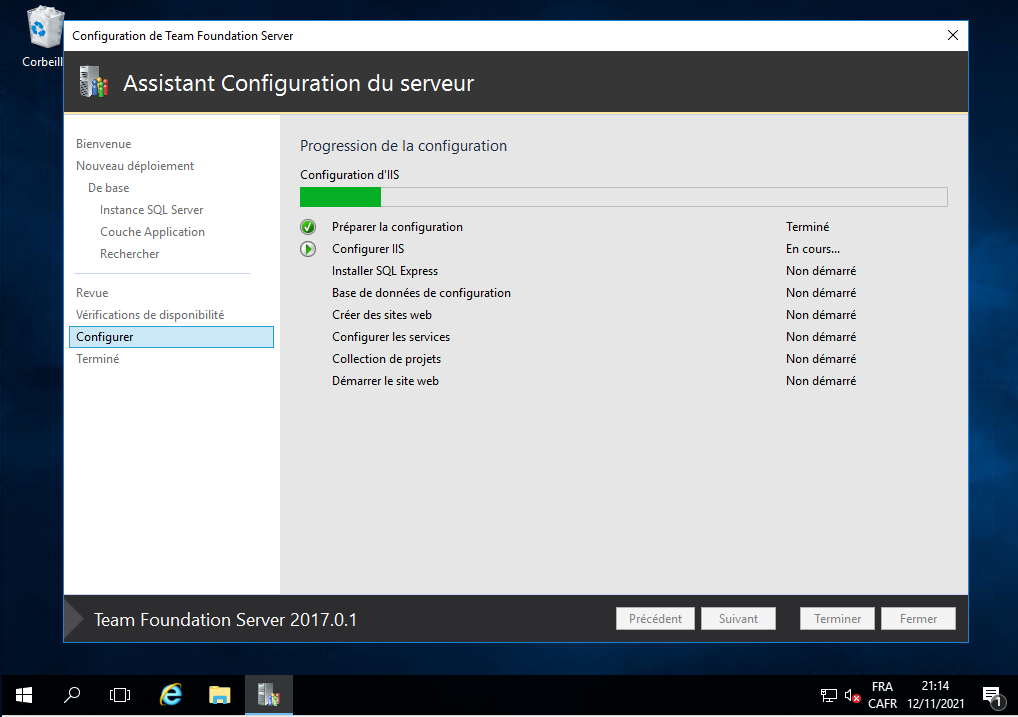Open the Windows Start menu
This screenshot has width=1018, height=717.
(24, 695)
